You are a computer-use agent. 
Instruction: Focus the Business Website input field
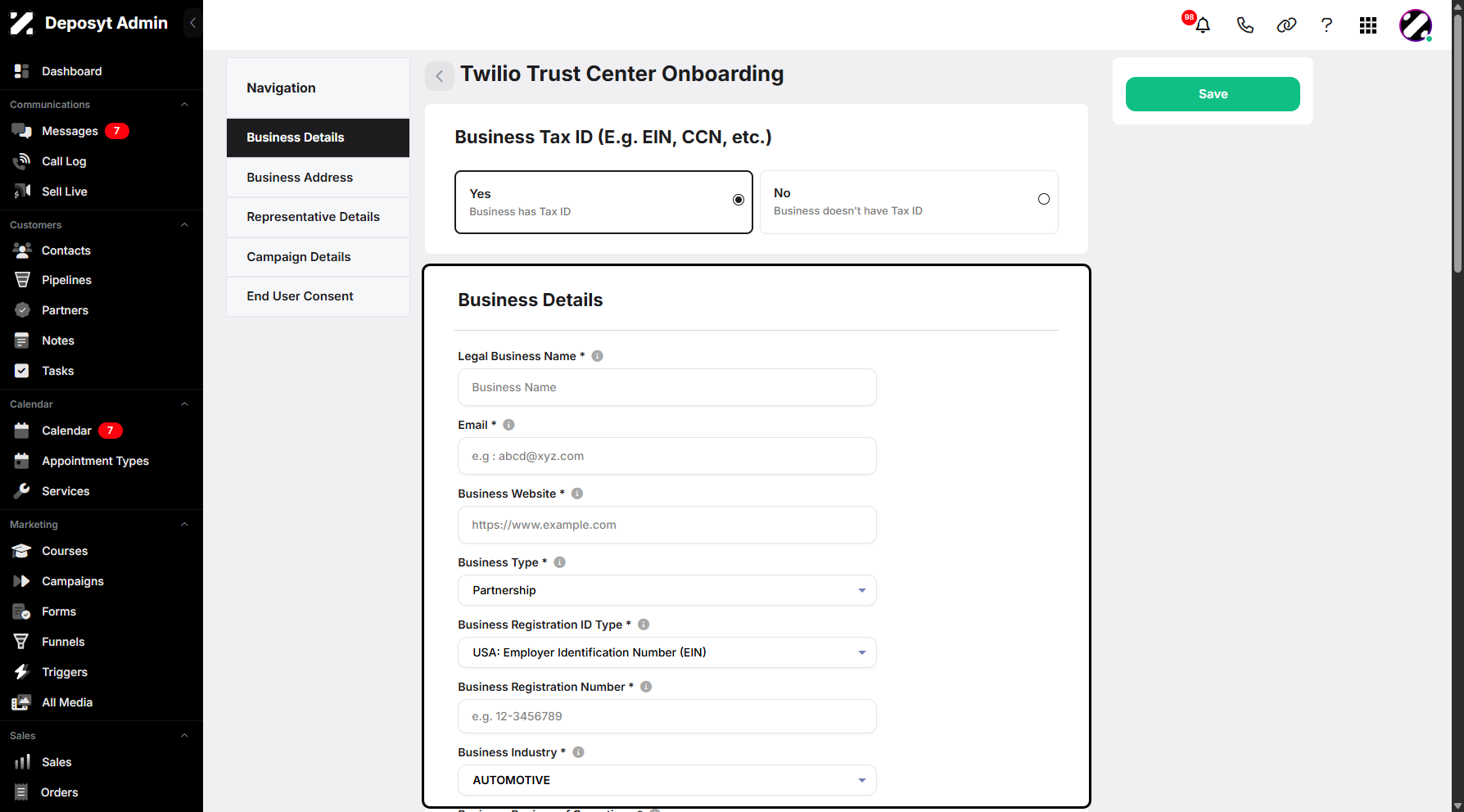(x=667, y=525)
